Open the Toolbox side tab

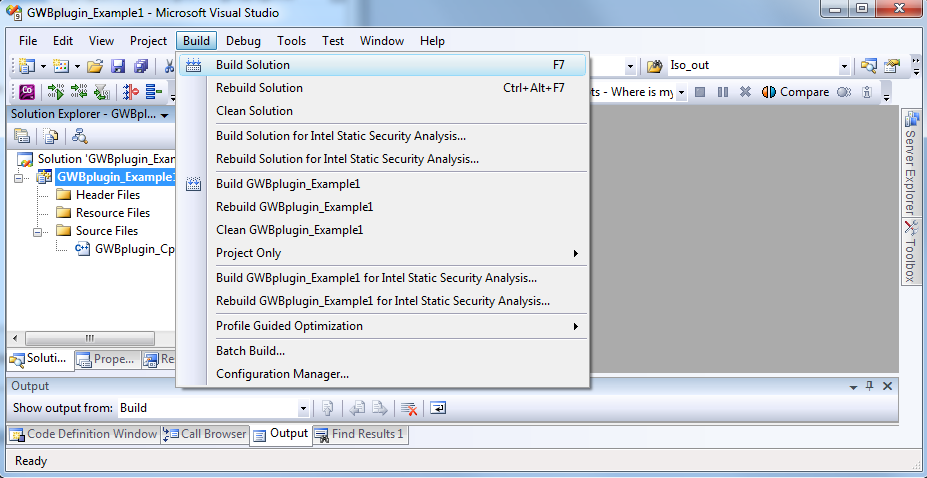(910, 251)
